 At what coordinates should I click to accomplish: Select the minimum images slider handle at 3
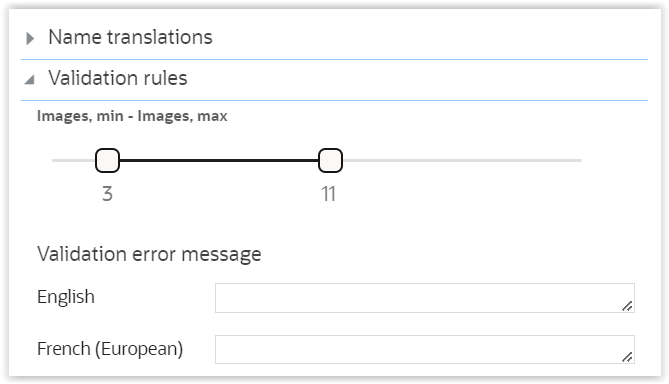(107, 160)
